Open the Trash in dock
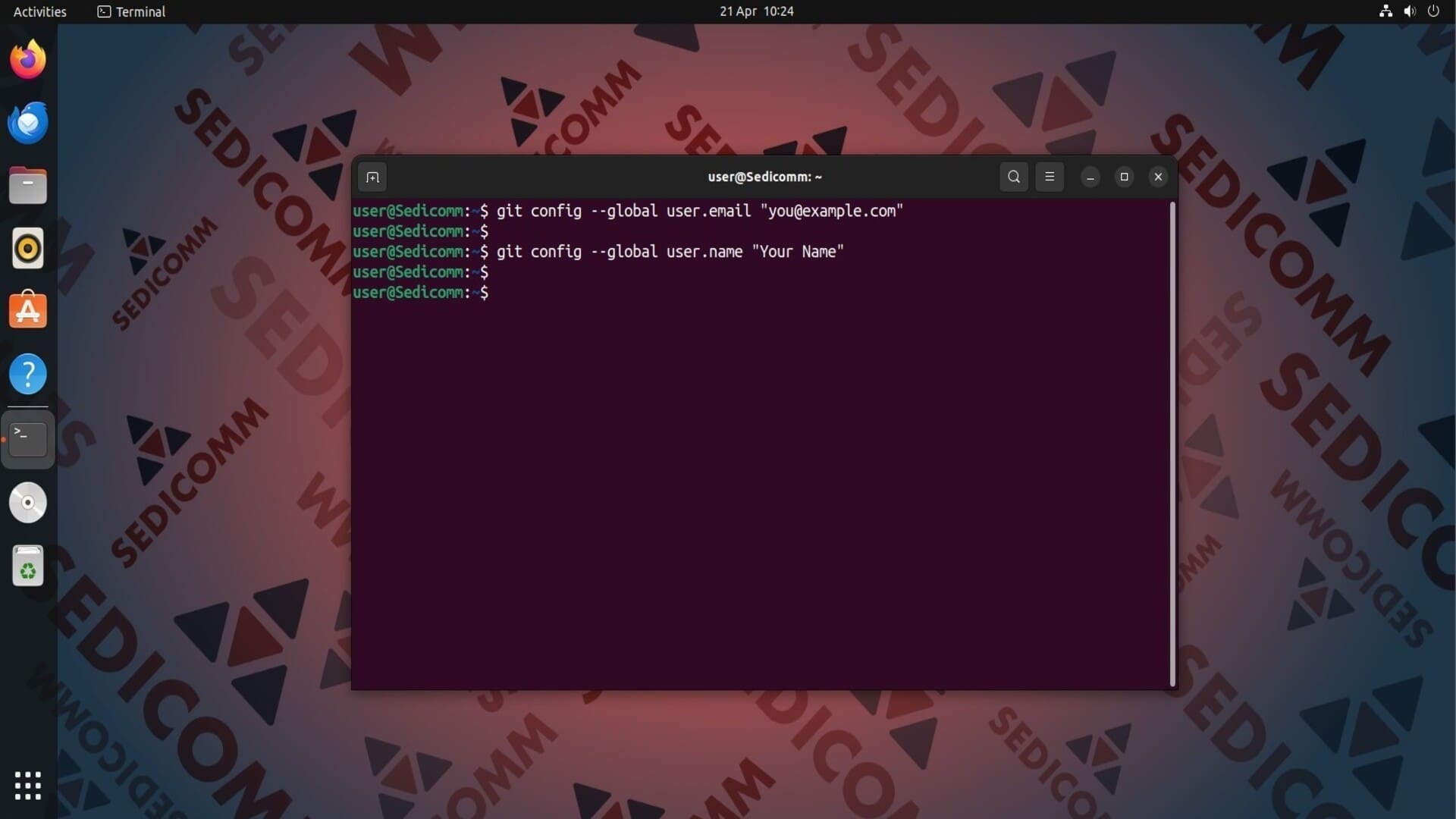Screen dimensions: 1456x819 (28, 566)
